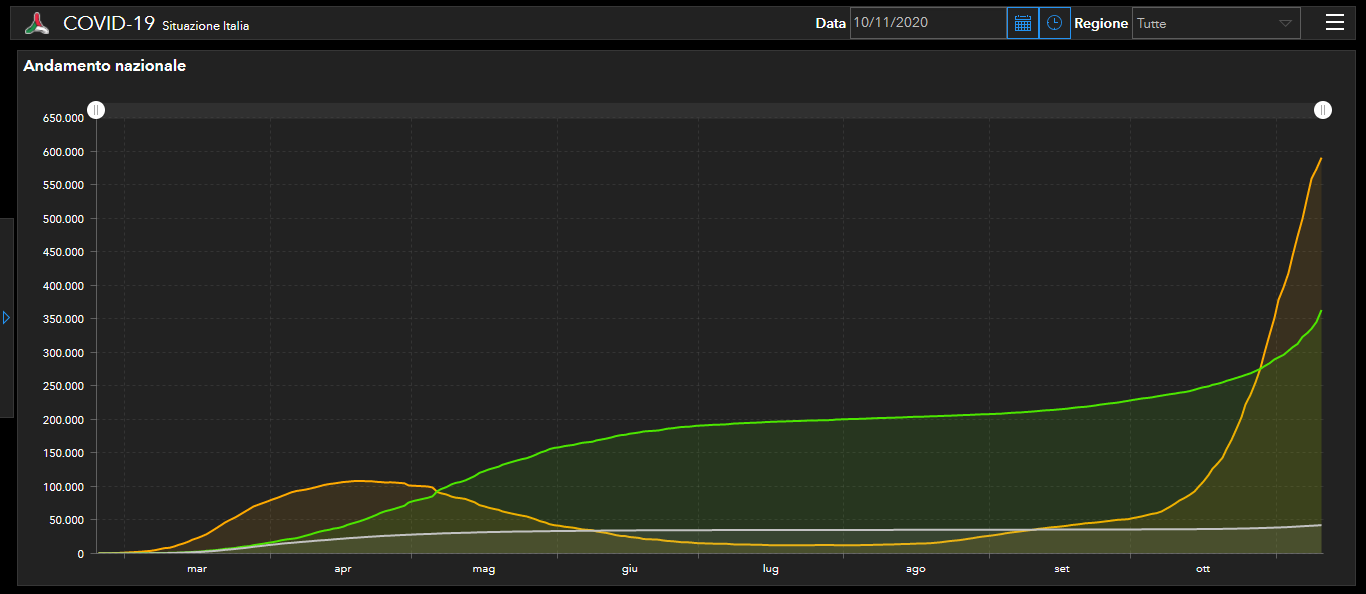This screenshot has width=1366, height=594.
Task: Click the gray line's rightmost end
Action: [1321, 525]
